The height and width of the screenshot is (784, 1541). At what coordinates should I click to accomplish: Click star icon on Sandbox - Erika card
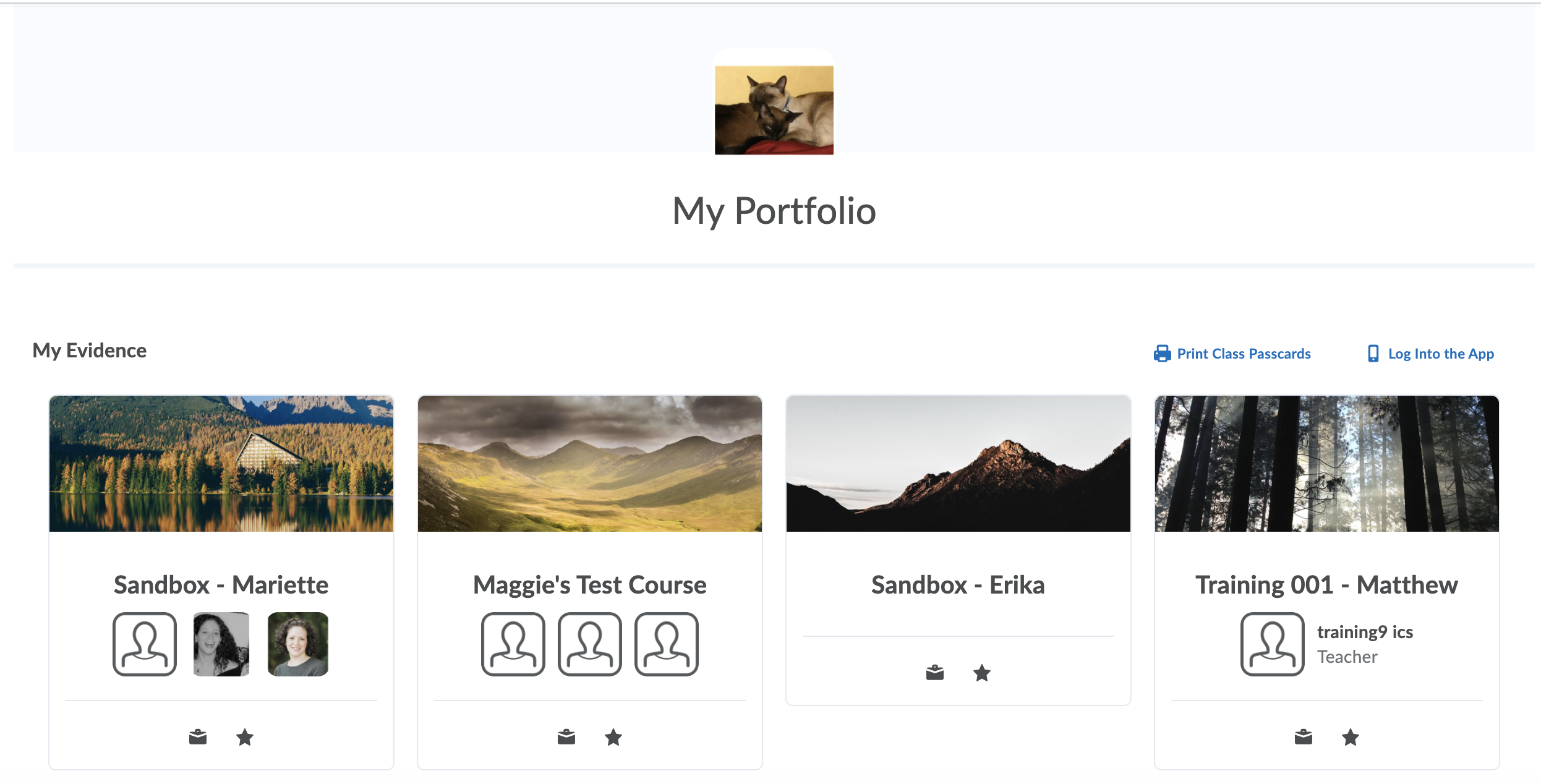982,673
